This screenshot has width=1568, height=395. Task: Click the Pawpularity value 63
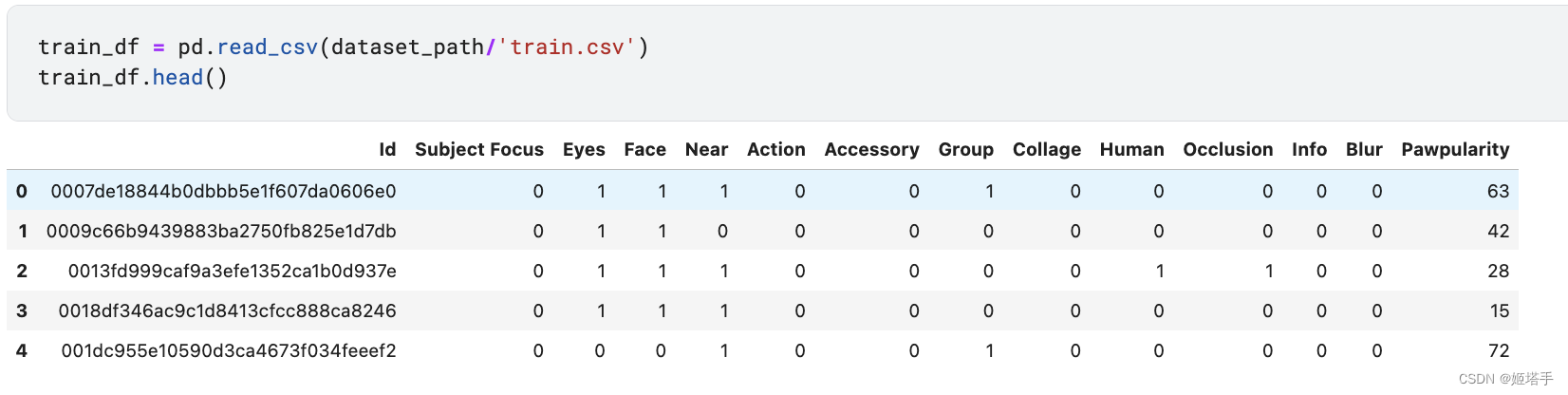tap(1498, 192)
